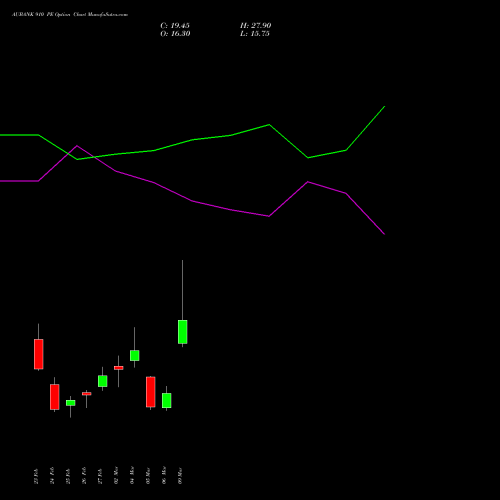
Task: Click the green candle above 04 Mar
Action: [x=135, y=355]
